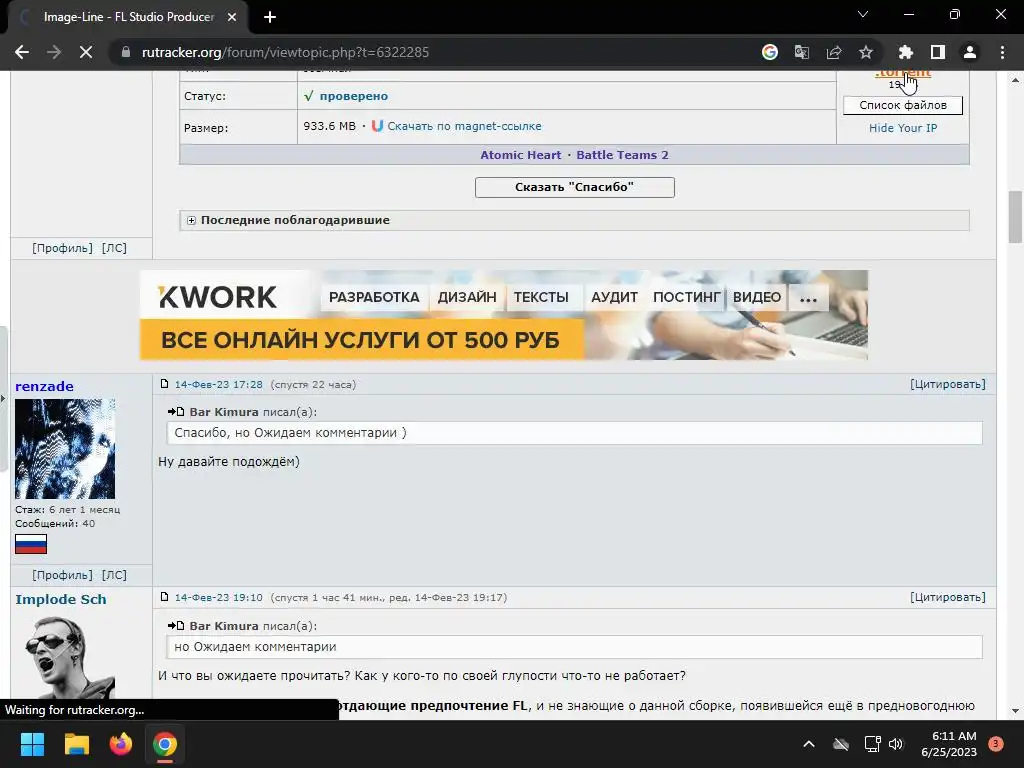
Task: Click the quote arrow icon in Implode Sch's post
Action: point(176,626)
